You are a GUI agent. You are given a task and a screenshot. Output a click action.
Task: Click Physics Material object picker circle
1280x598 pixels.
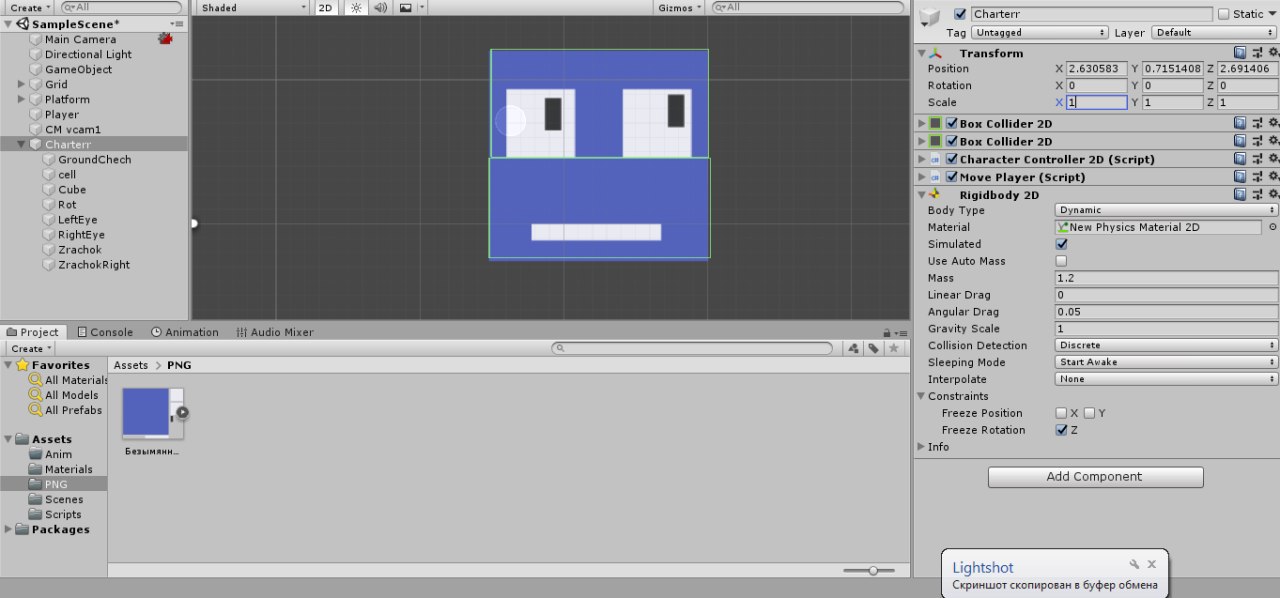pyautogui.click(x=1272, y=227)
